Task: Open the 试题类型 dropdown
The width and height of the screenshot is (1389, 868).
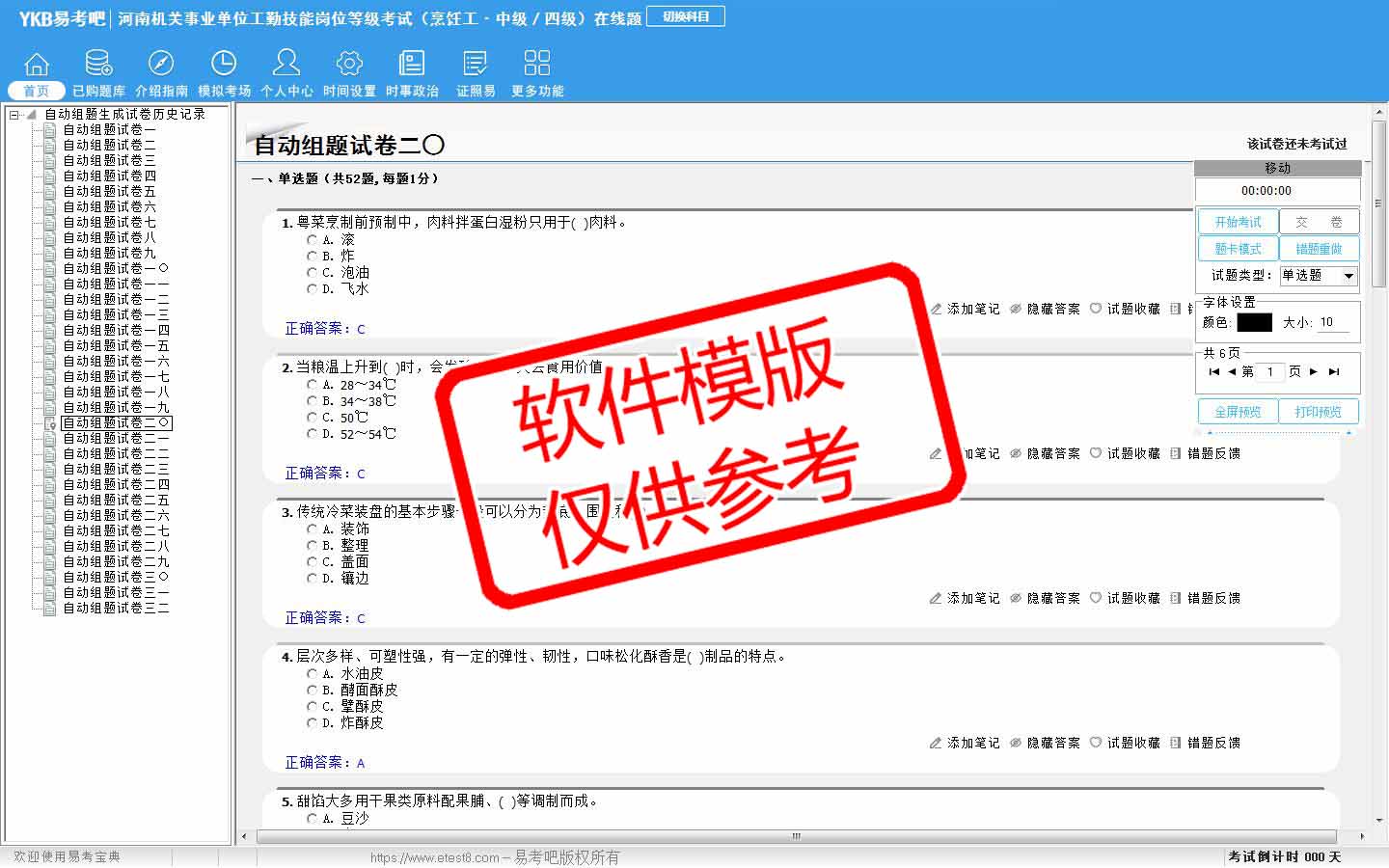Action: pos(1348,276)
